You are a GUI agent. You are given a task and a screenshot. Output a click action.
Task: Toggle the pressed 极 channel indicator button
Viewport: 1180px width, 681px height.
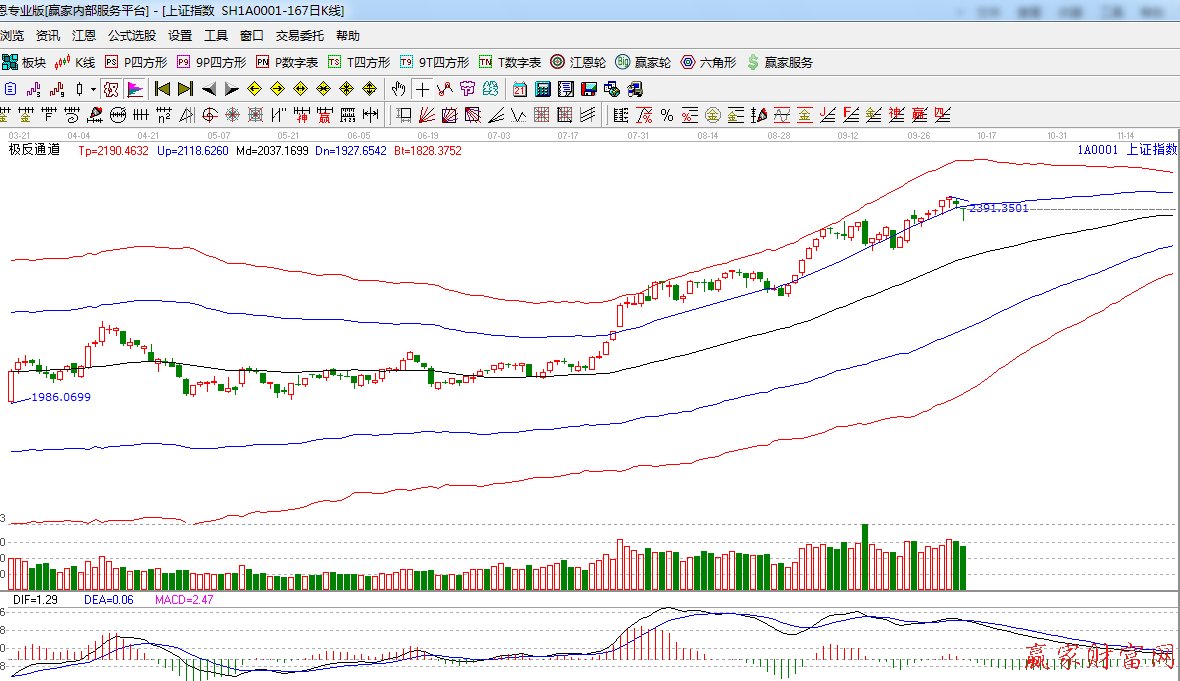point(111,89)
